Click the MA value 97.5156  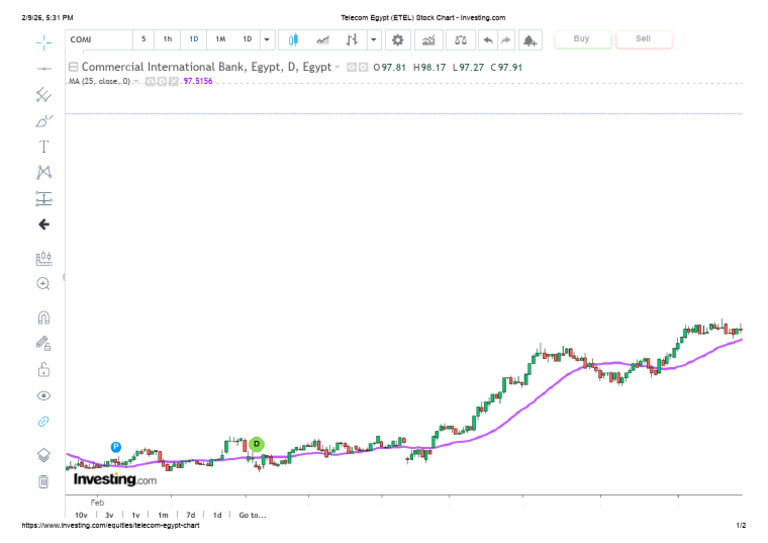(x=198, y=81)
